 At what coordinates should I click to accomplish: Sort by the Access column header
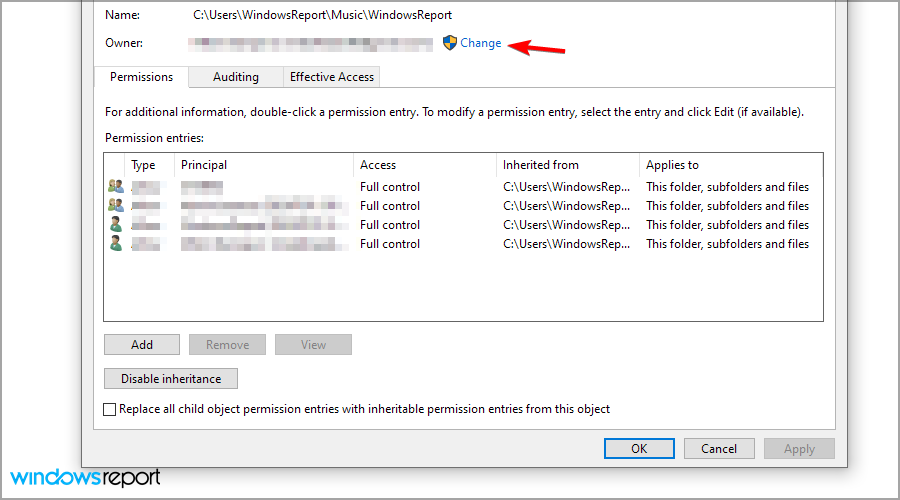(x=378, y=165)
